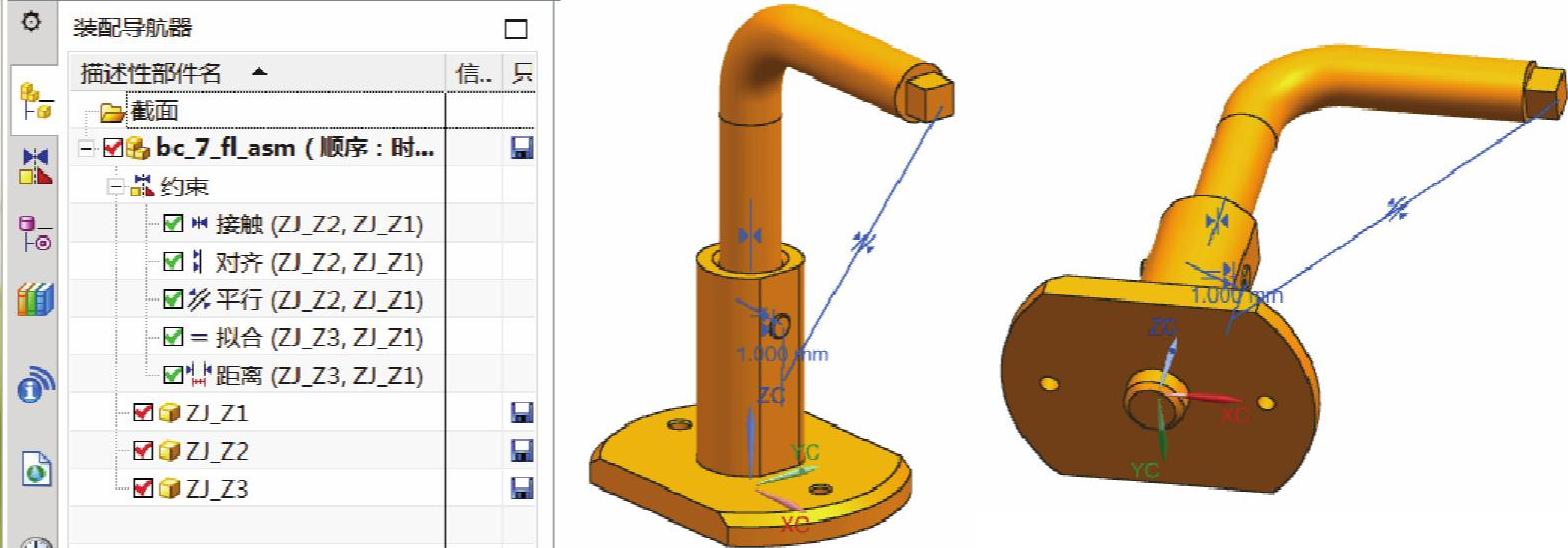Collapse the 约束 constraints node

click(116, 187)
